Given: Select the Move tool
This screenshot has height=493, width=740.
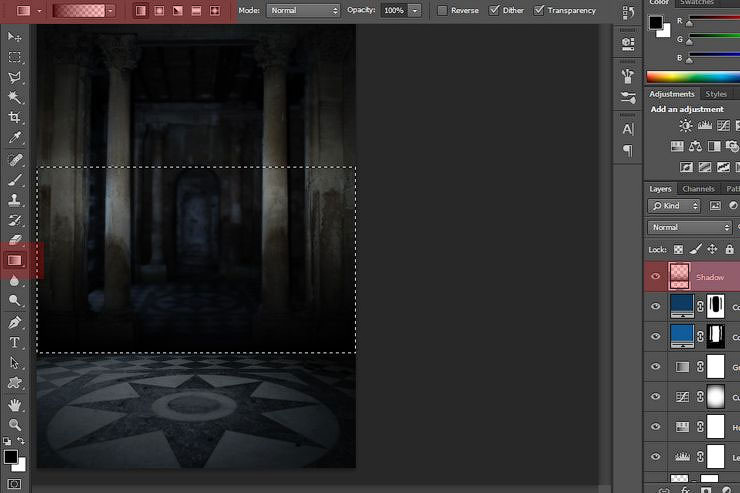Looking at the screenshot, I should 15,38.
